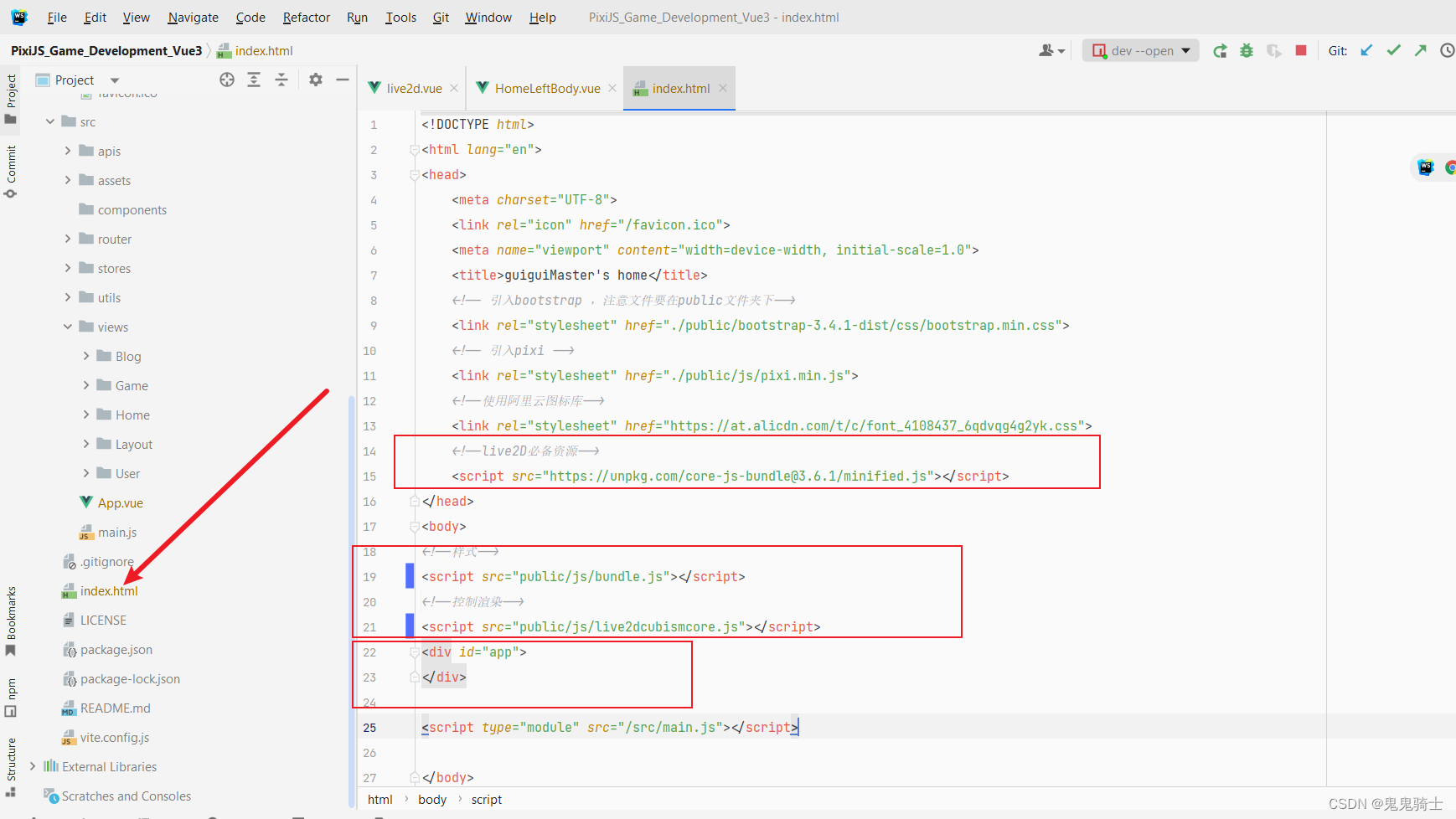This screenshot has height=819, width=1456.
Task: Close the live2d.vue tab
Action: pos(454,88)
